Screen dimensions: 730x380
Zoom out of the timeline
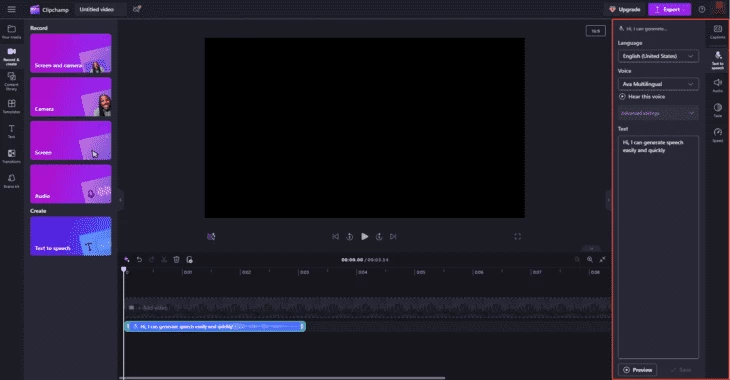(577, 259)
